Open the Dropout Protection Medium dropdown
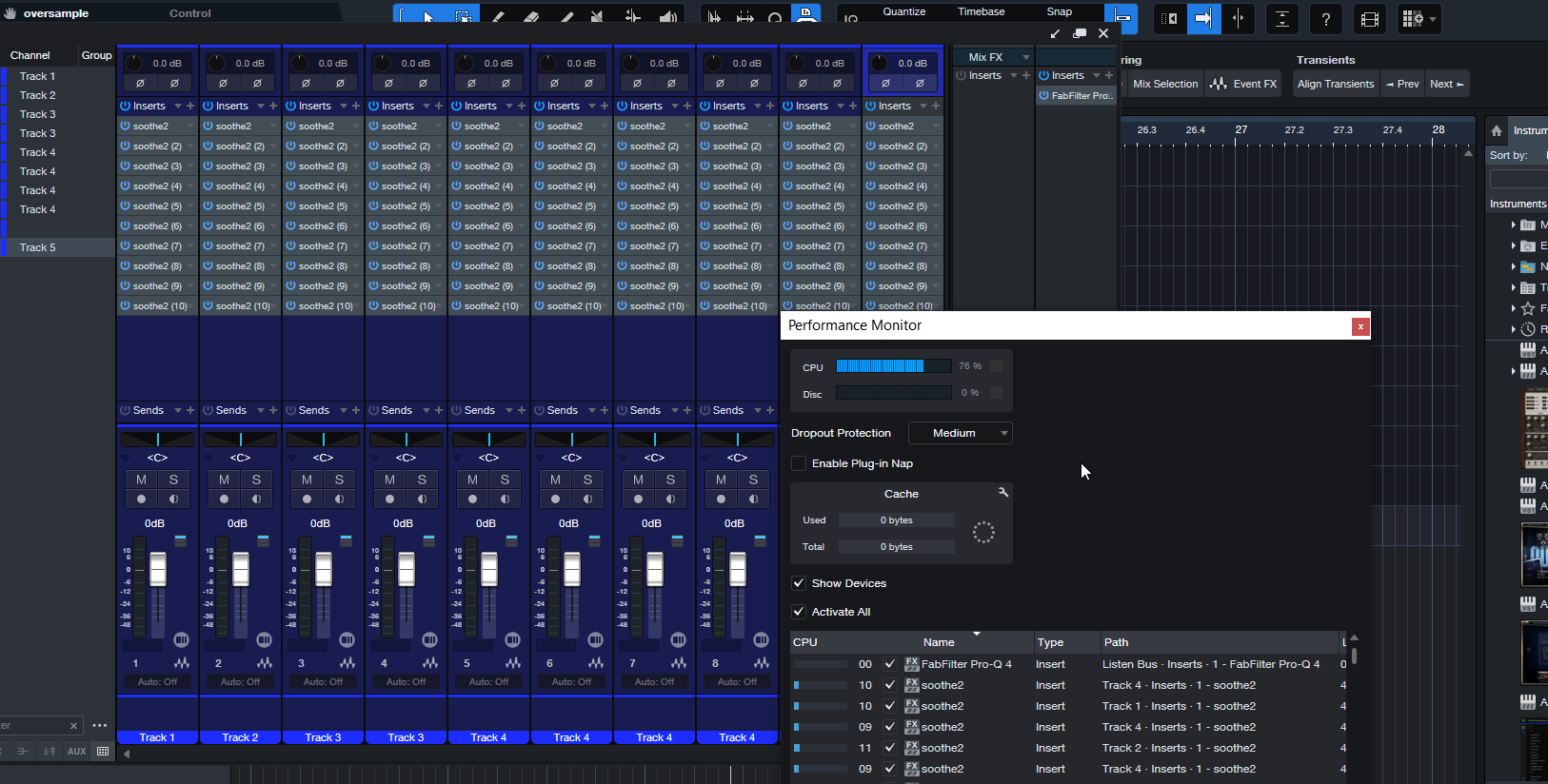This screenshot has width=1548, height=784. 960,433
